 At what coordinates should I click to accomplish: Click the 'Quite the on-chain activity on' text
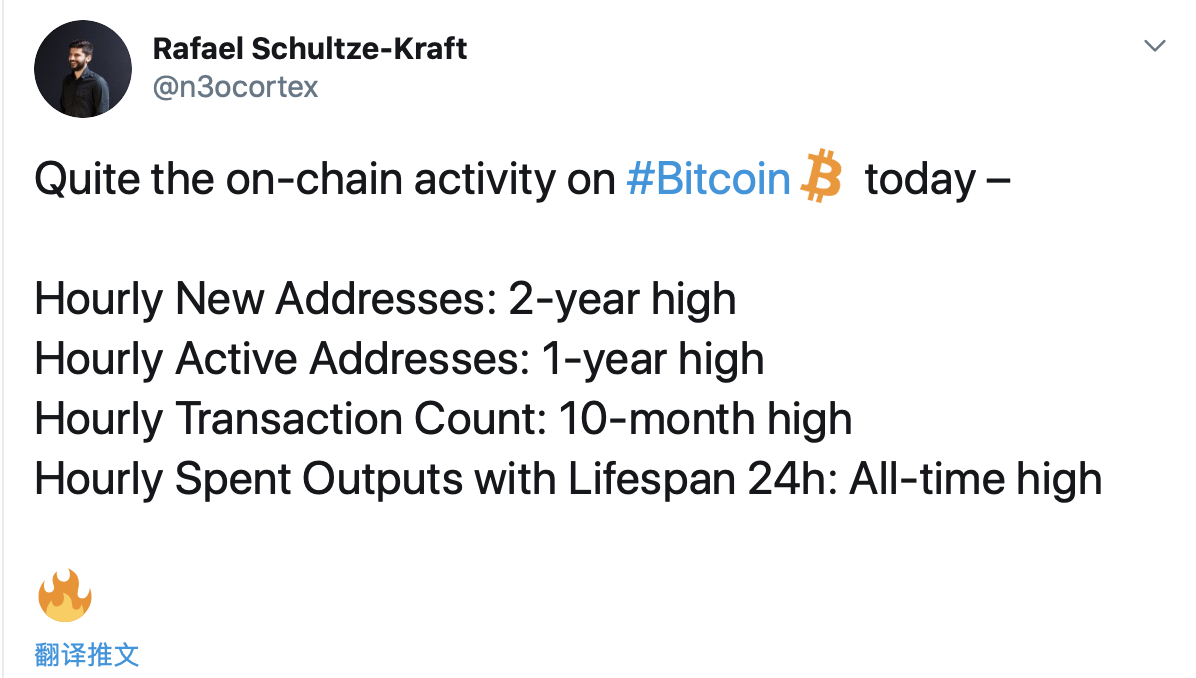point(325,179)
